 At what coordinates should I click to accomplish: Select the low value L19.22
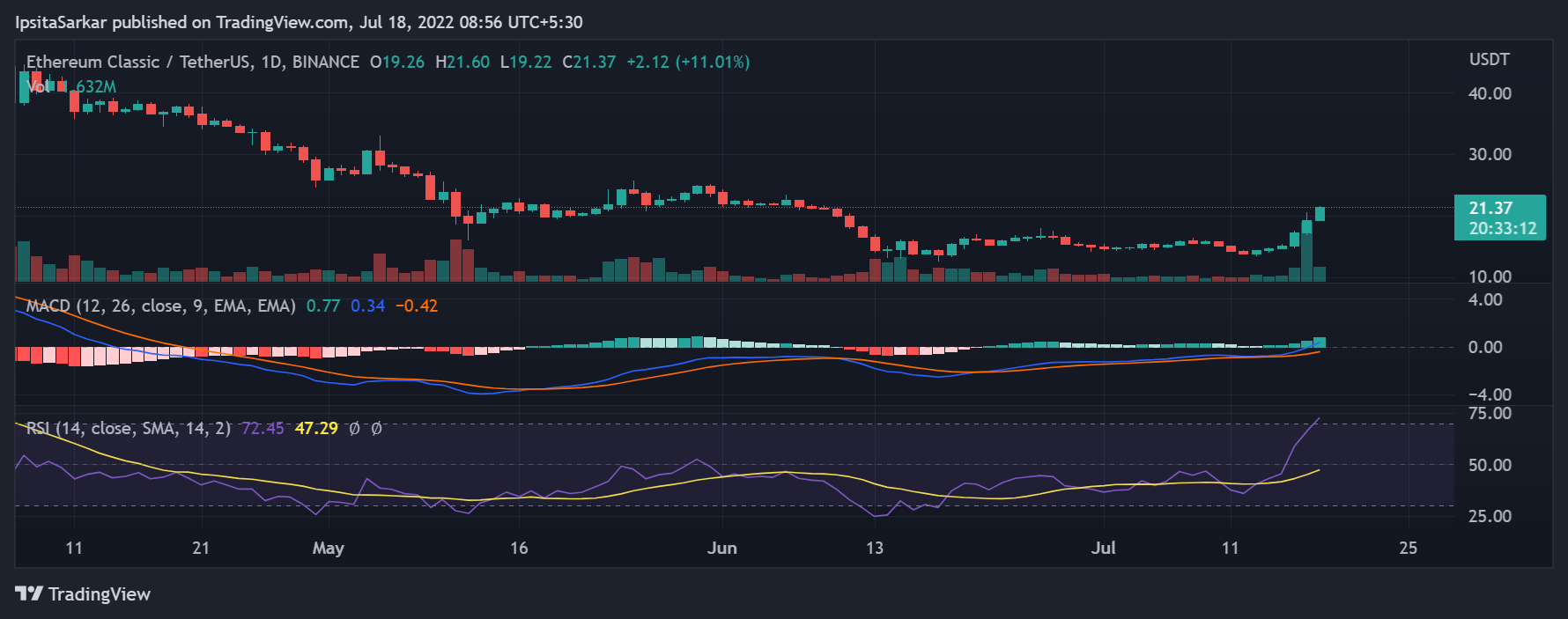(526, 62)
